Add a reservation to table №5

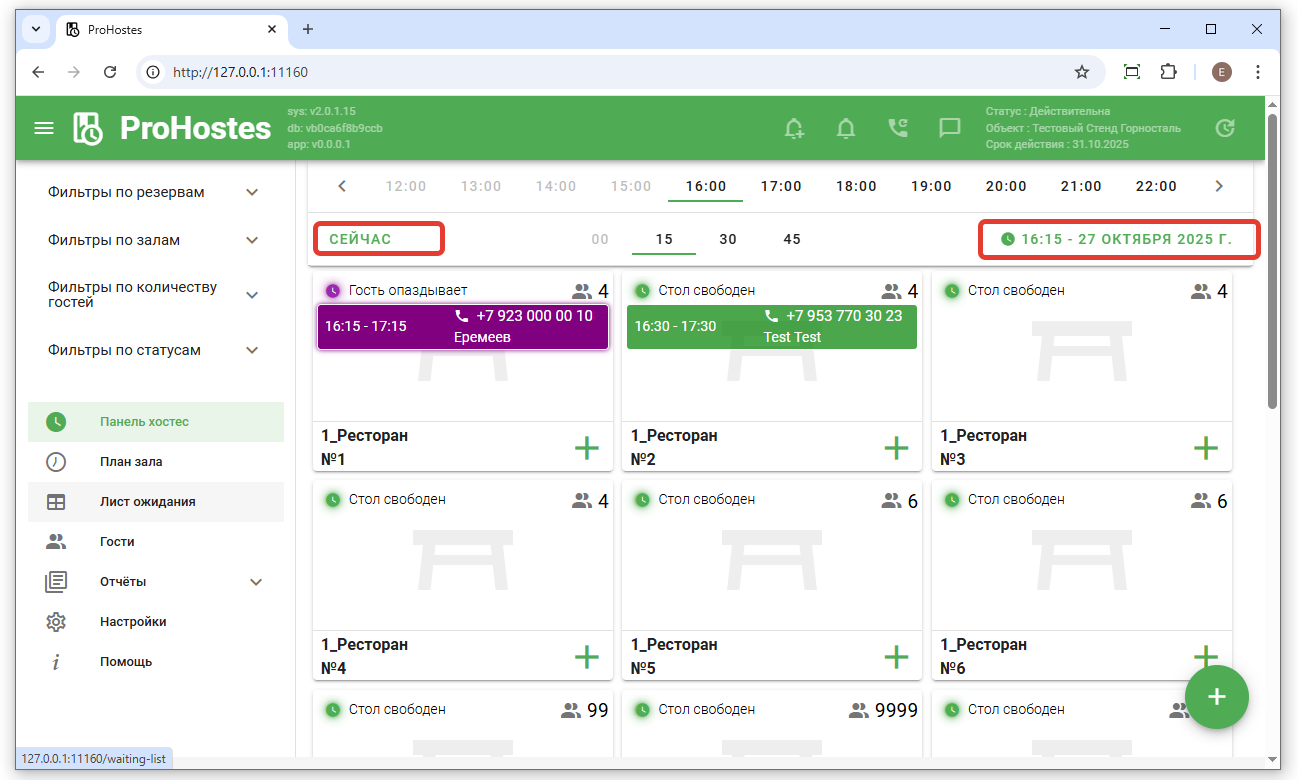point(896,657)
